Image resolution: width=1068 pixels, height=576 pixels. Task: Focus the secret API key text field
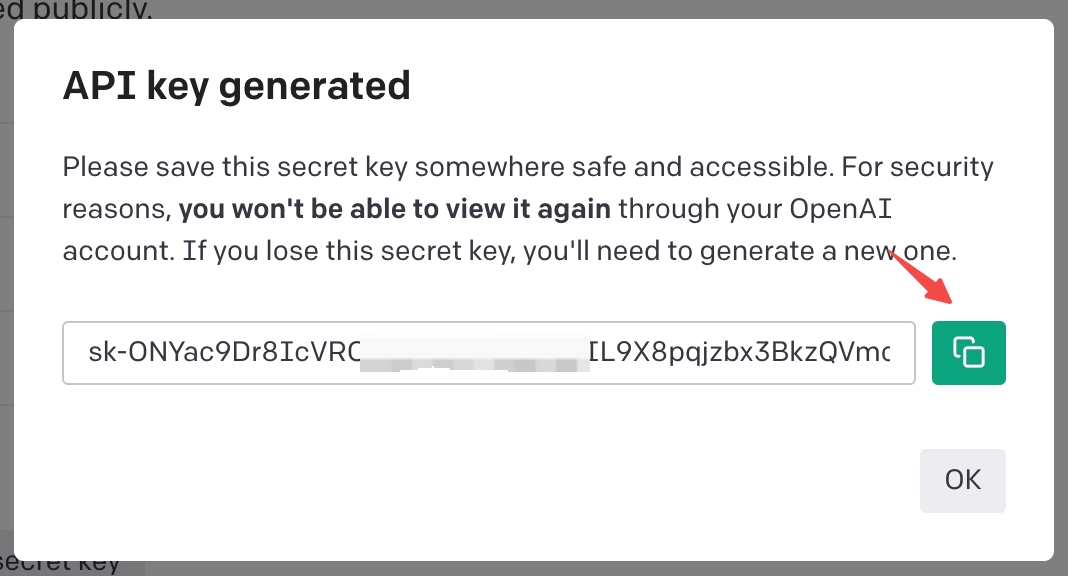coord(488,353)
